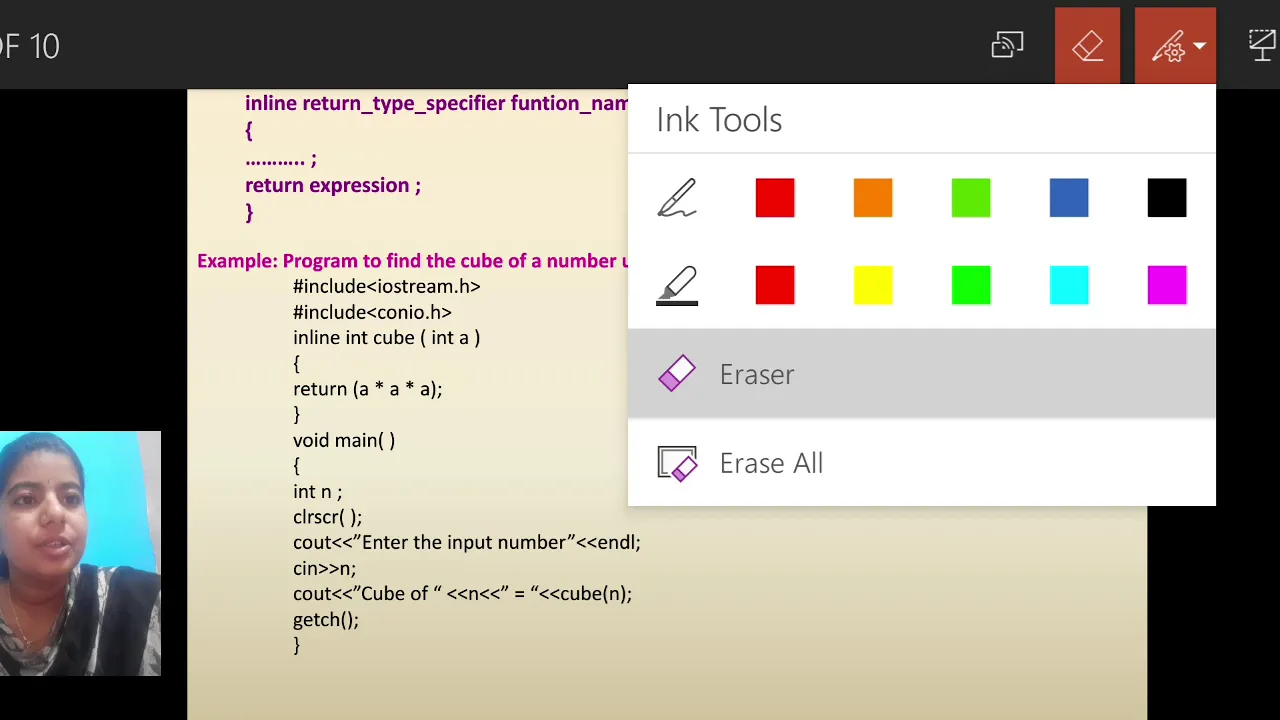Screen dimensions: 1280x720
Task: Click the cast to display icon
Action: click(1007, 45)
